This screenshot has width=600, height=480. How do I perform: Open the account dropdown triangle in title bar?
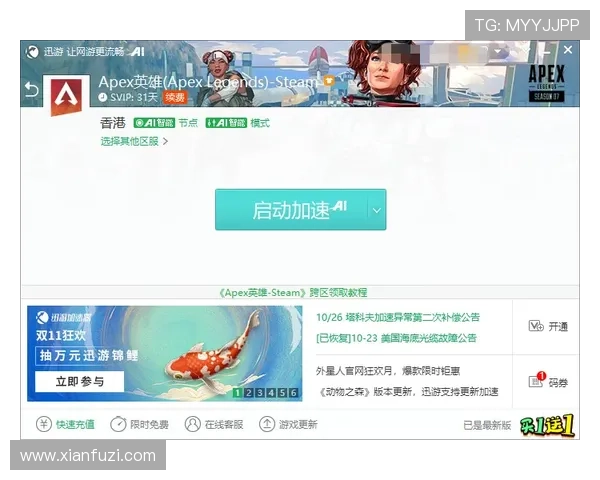click(x=497, y=51)
